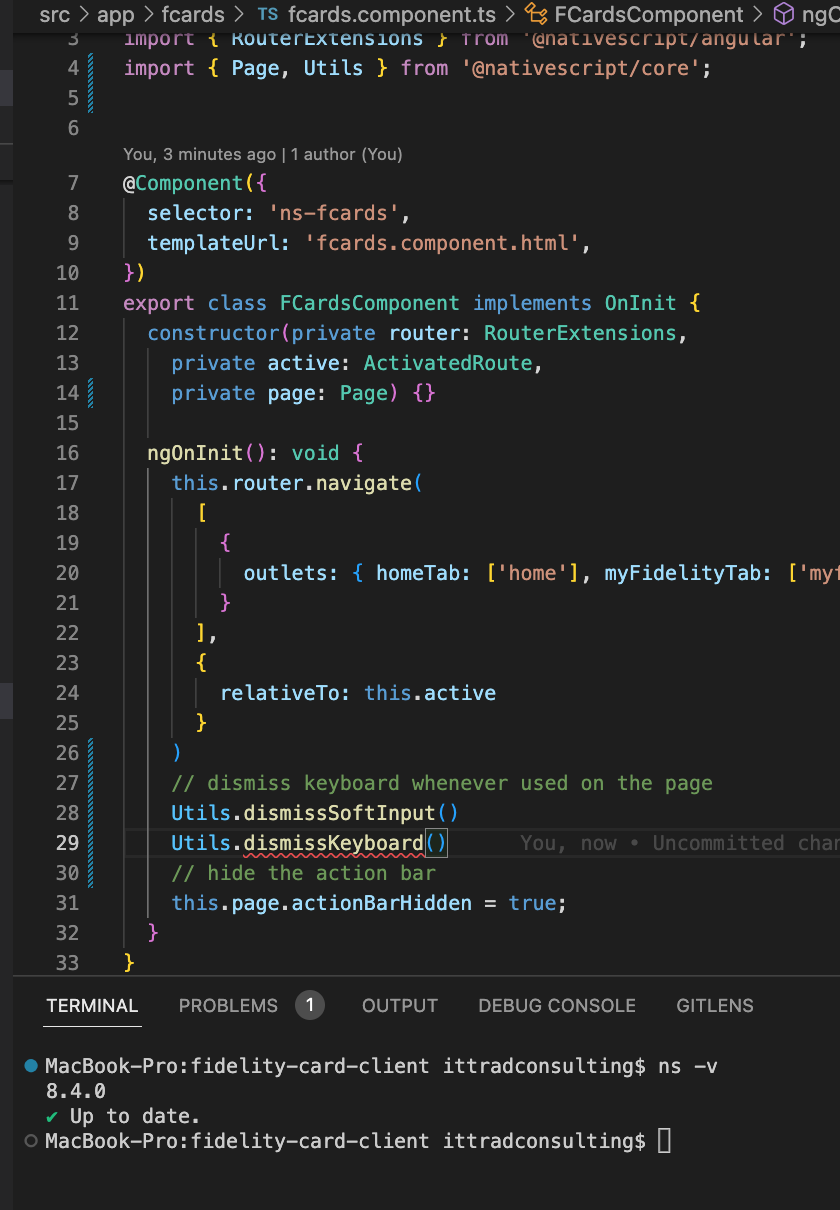This screenshot has height=1210, width=840.
Task: Switch to the GITLENS tab
Action: point(714,1006)
